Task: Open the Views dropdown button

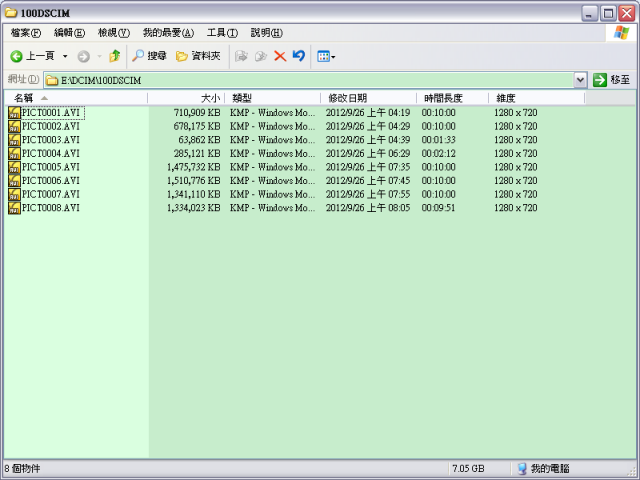Action: (x=326, y=56)
